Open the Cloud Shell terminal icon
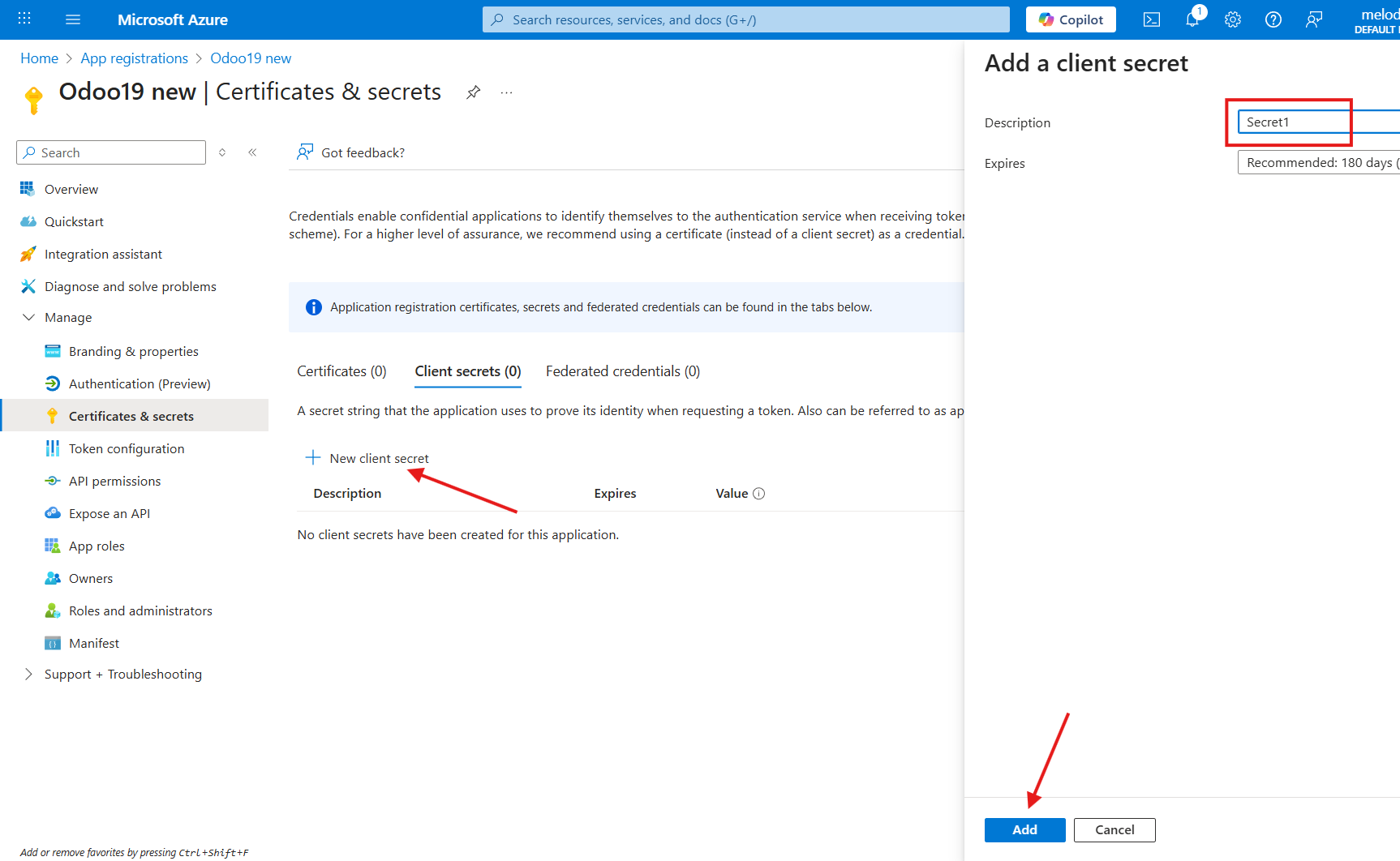 [x=1151, y=20]
